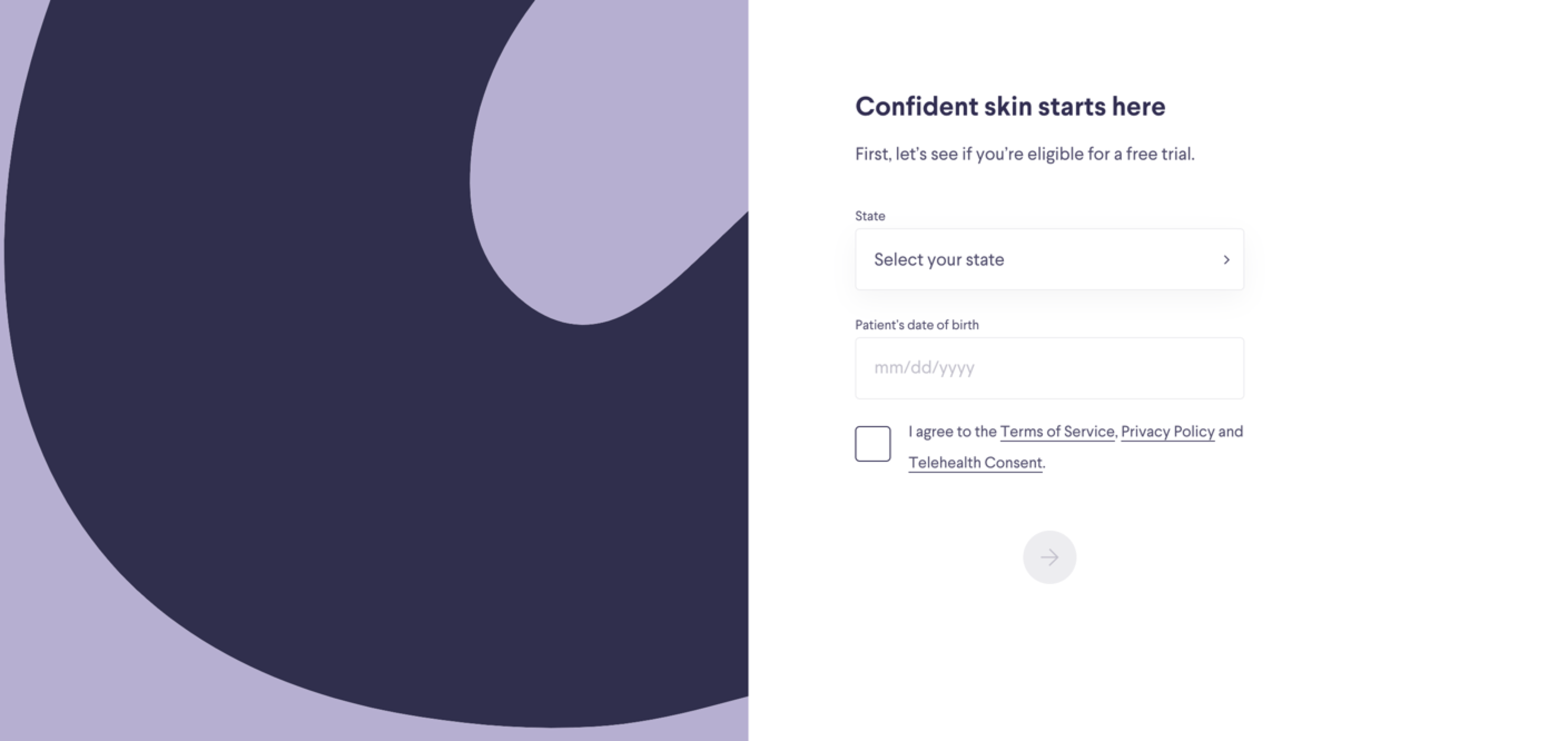Click the State field label

pos(870,216)
